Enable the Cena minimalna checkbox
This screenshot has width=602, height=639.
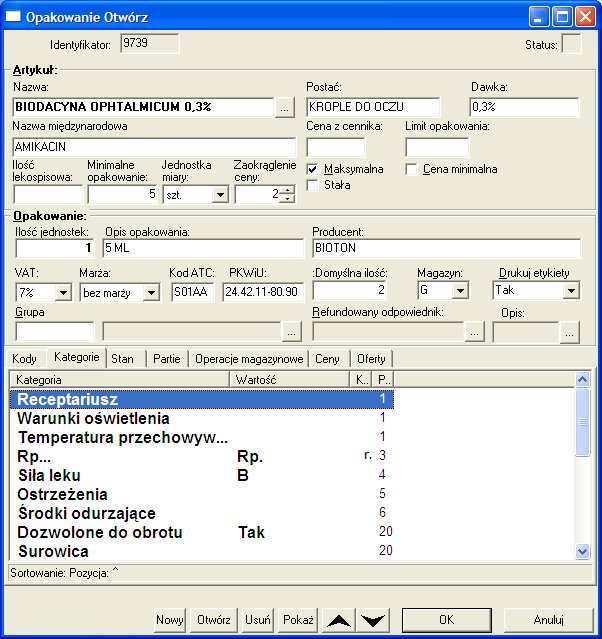coord(411,169)
